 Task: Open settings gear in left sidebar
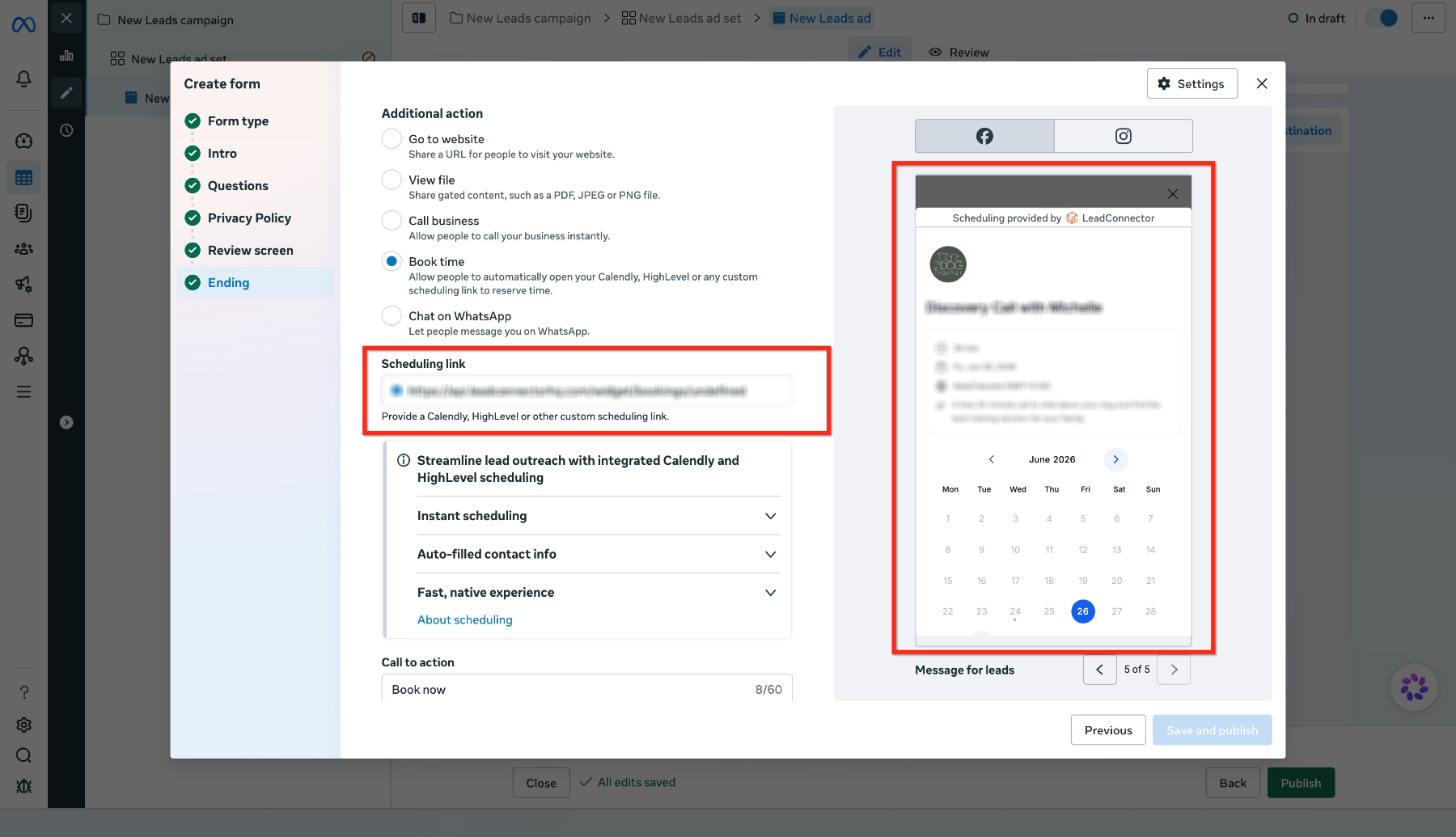tap(23, 725)
